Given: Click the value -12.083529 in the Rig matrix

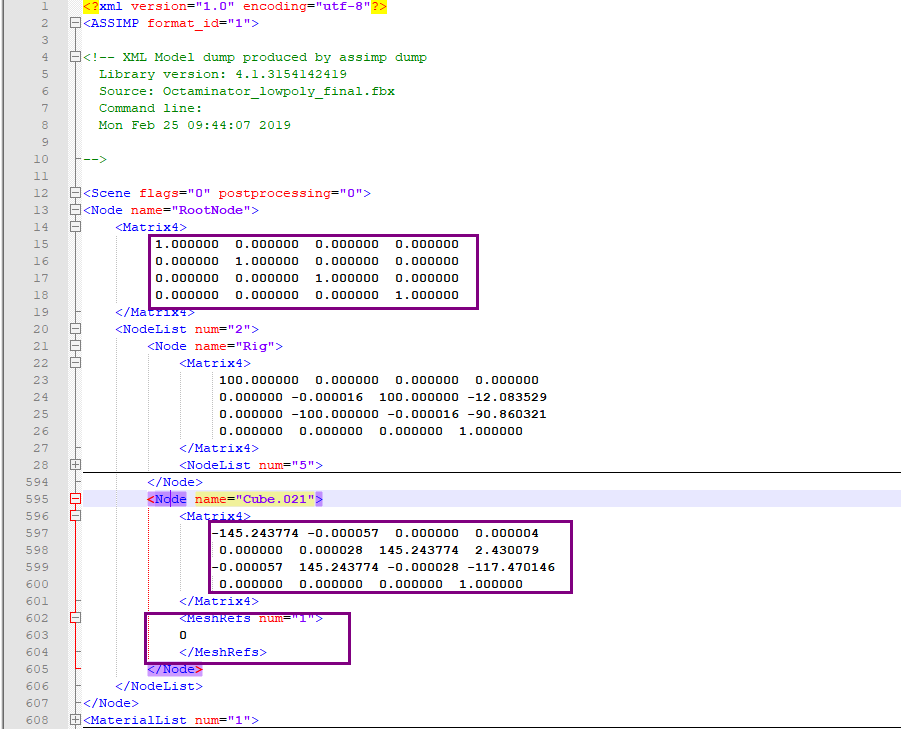Looking at the screenshot, I should click(x=507, y=397).
